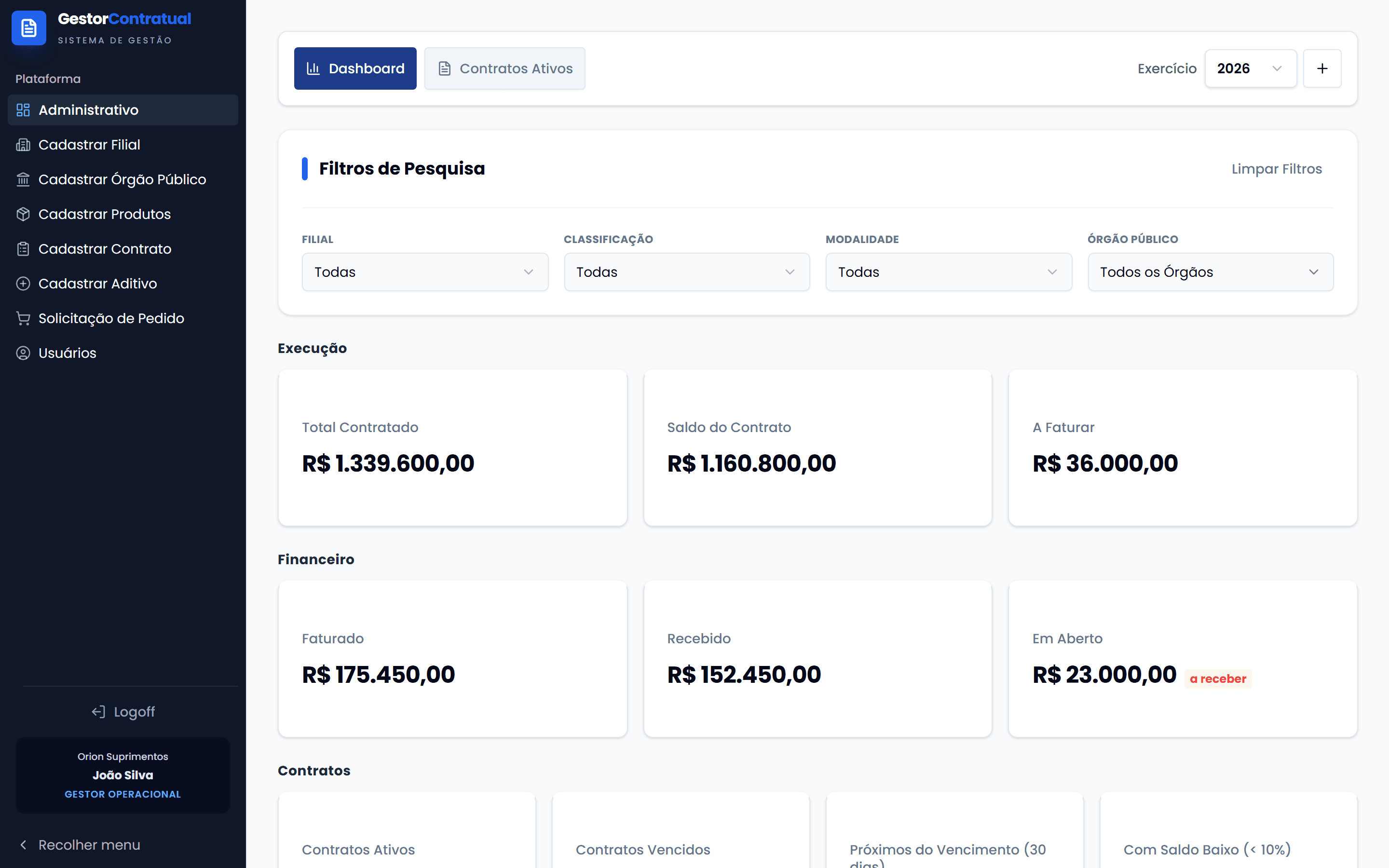The height and width of the screenshot is (868, 1389).
Task: Click the Saldo do Contrato card
Action: 817,448
